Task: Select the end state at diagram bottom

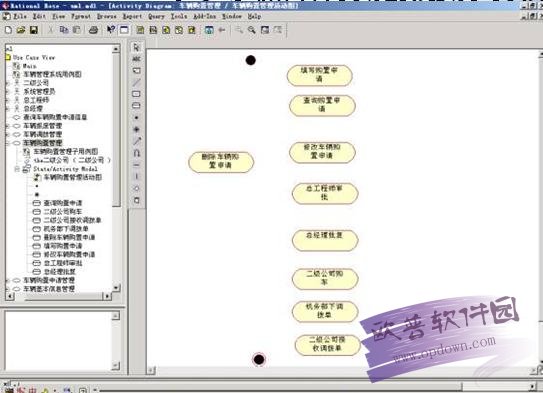Action: pyautogui.click(x=259, y=359)
